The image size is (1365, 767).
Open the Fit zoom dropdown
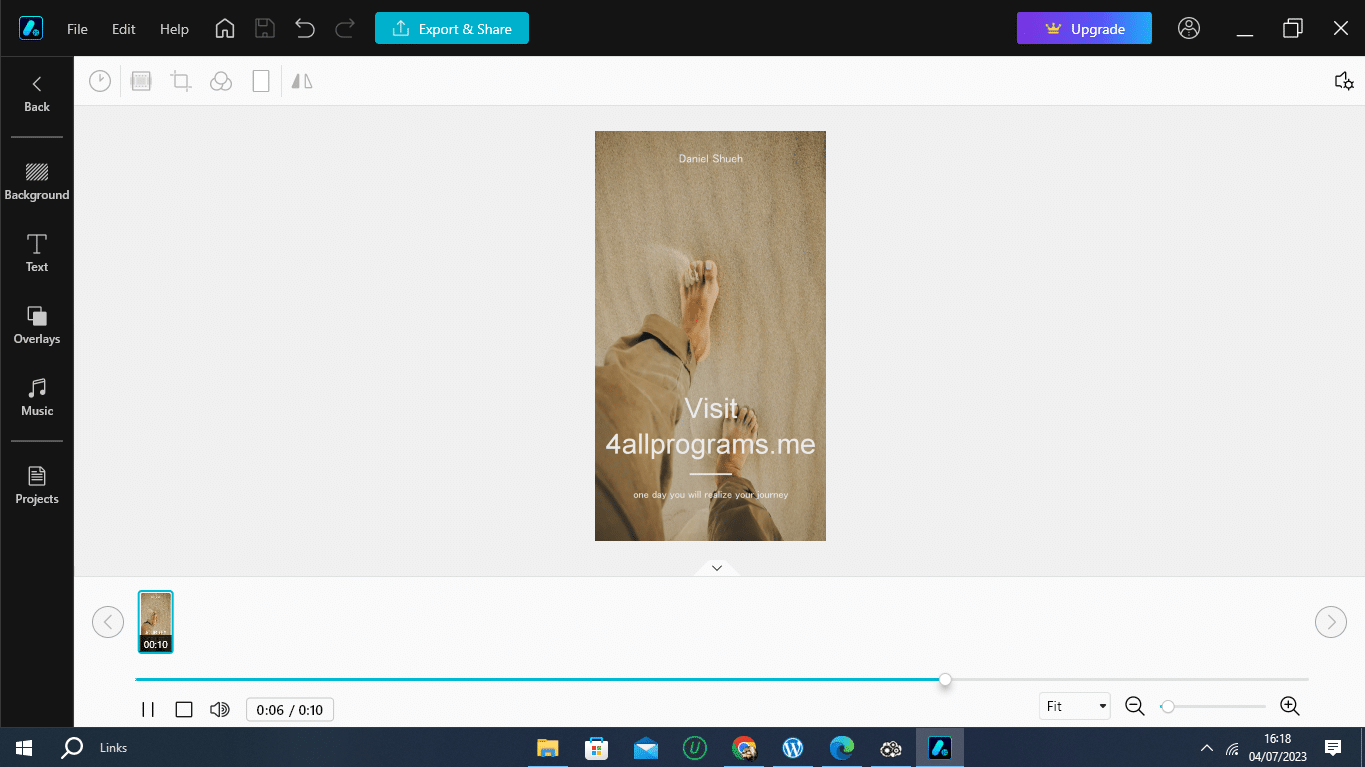click(x=1075, y=706)
